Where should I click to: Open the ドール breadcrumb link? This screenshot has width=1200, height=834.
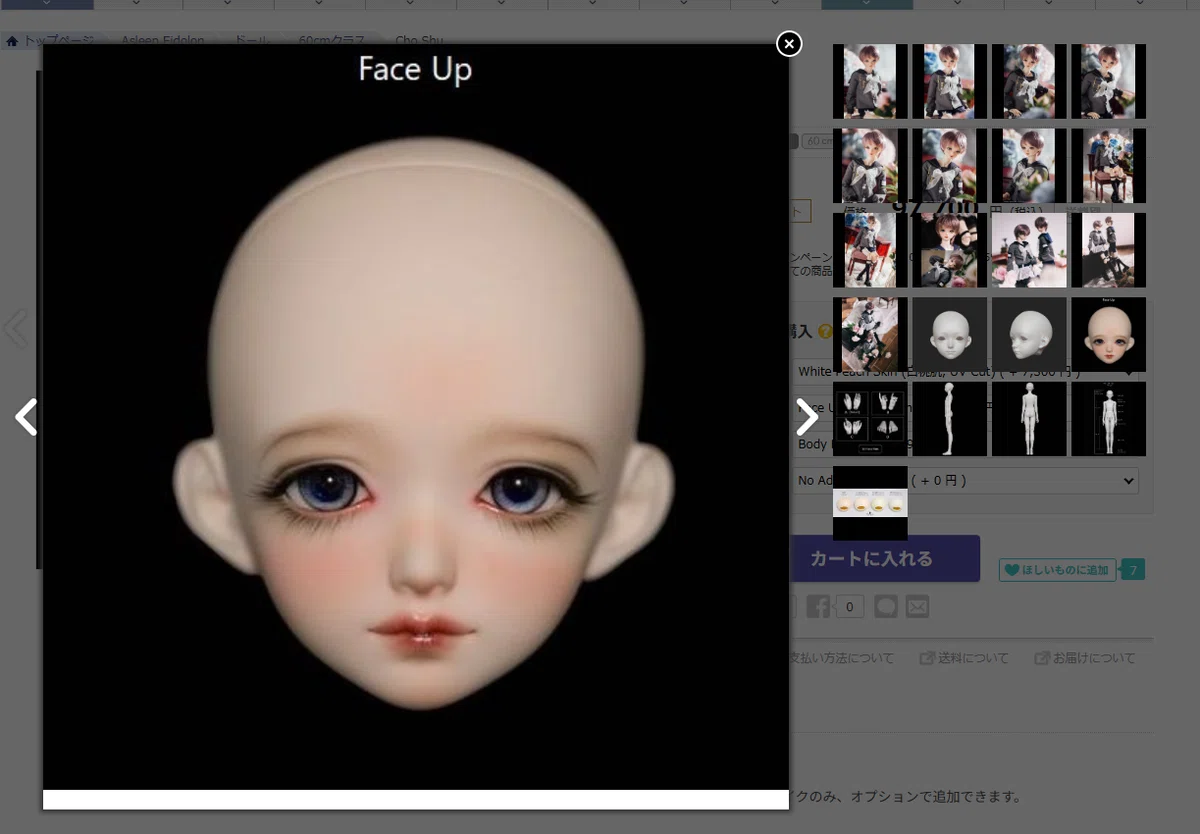pos(251,41)
